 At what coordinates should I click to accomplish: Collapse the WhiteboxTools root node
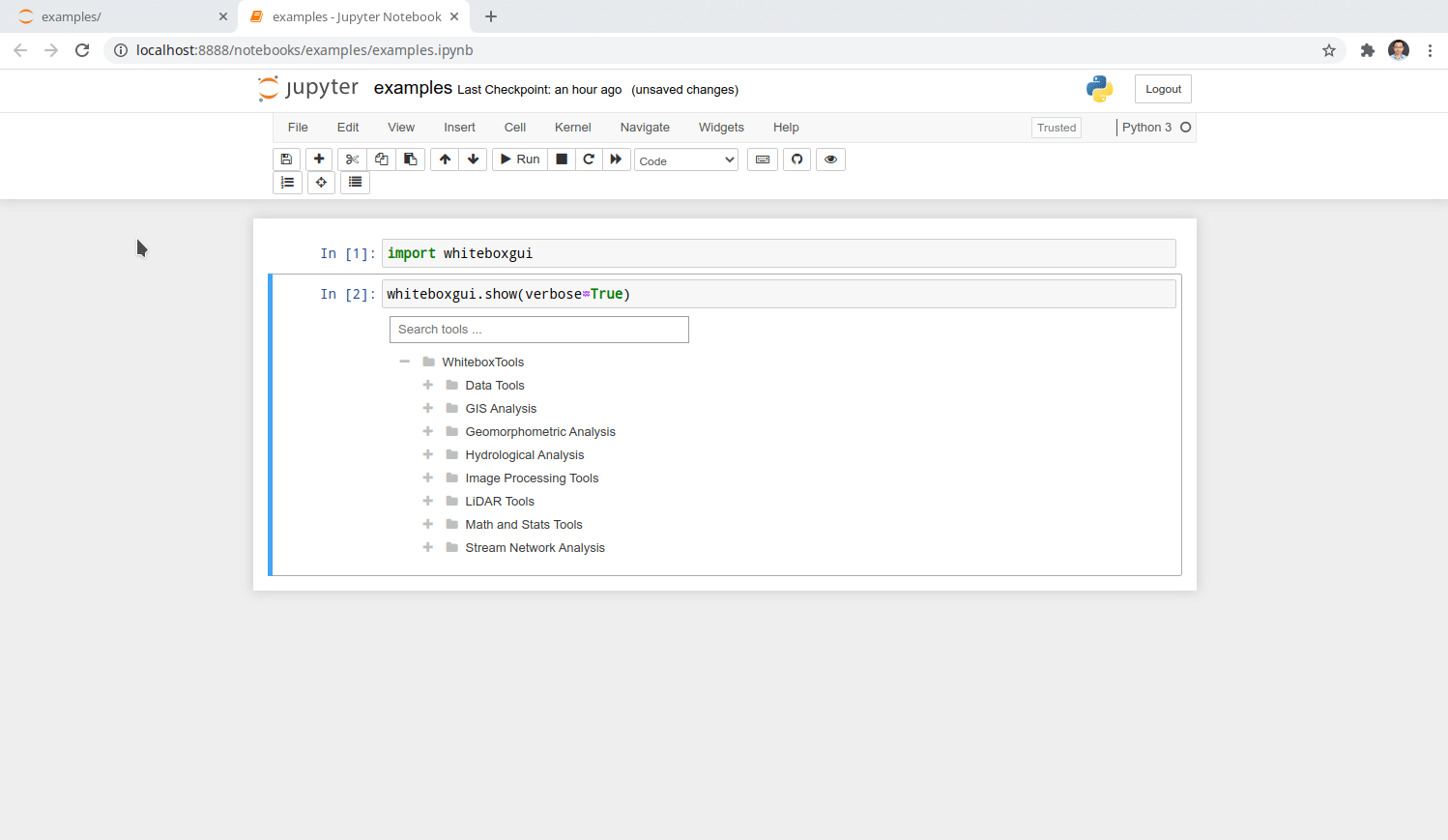pyautogui.click(x=404, y=362)
